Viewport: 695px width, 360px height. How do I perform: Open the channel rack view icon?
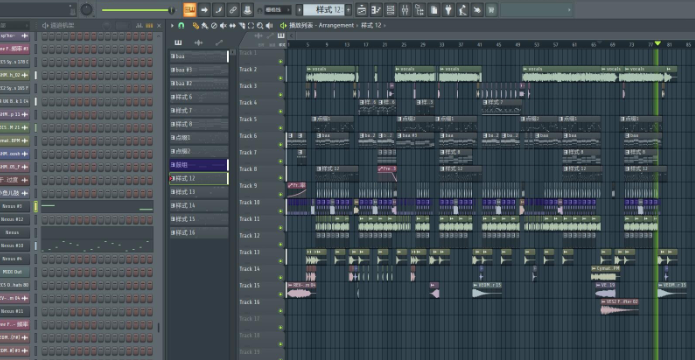point(390,10)
